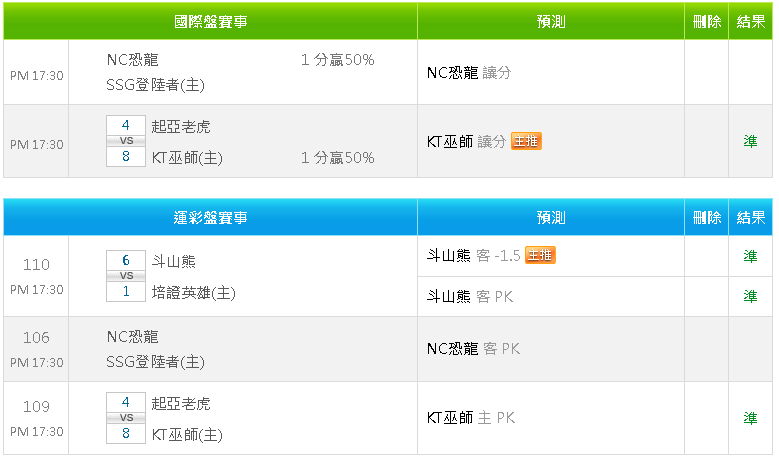Image resolution: width=779 pixels, height=463 pixels.
Task: Open the 斗山熊 客 PK prediction
Action: point(470,296)
